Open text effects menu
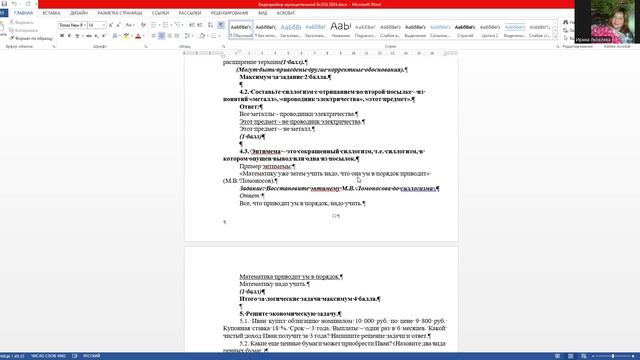The height and width of the screenshot is (360, 640). pyautogui.click(x=116, y=36)
